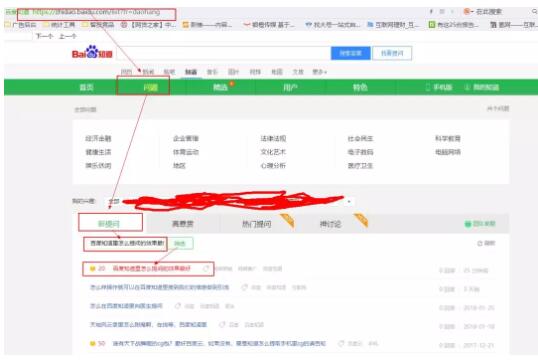The width and height of the screenshot is (538, 361).
Task: Switch to the 热门提问 tab
Action: pos(256,224)
